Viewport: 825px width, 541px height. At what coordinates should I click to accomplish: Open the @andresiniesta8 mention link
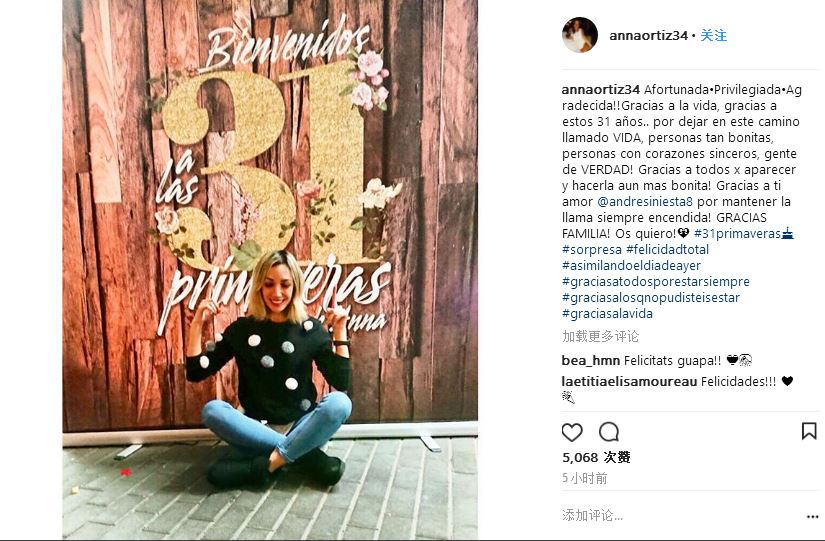tap(645, 202)
